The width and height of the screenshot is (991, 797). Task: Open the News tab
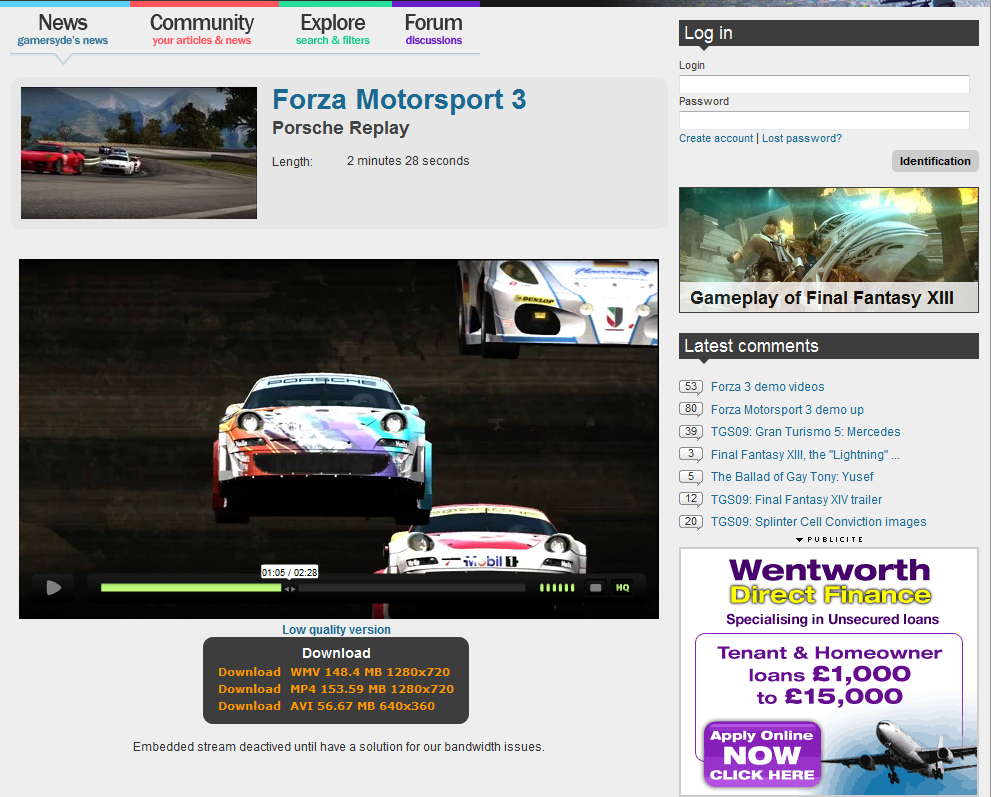[x=63, y=29]
